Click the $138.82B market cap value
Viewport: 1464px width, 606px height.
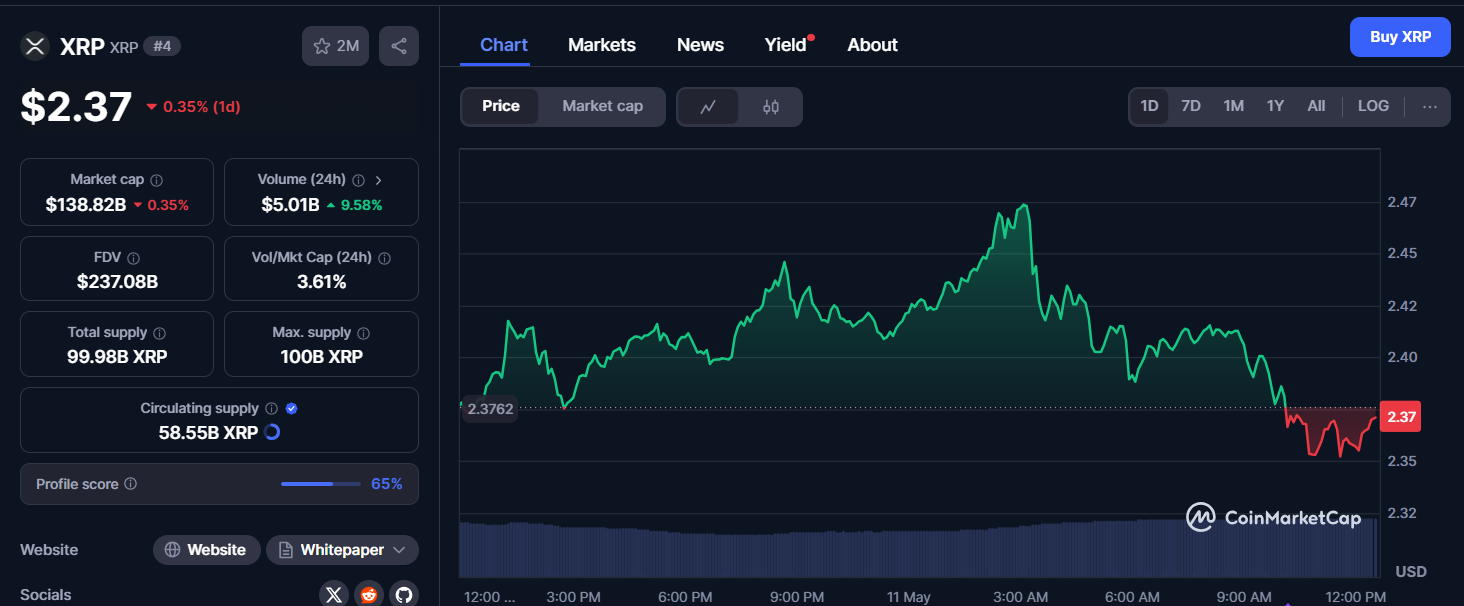coord(86,205)
